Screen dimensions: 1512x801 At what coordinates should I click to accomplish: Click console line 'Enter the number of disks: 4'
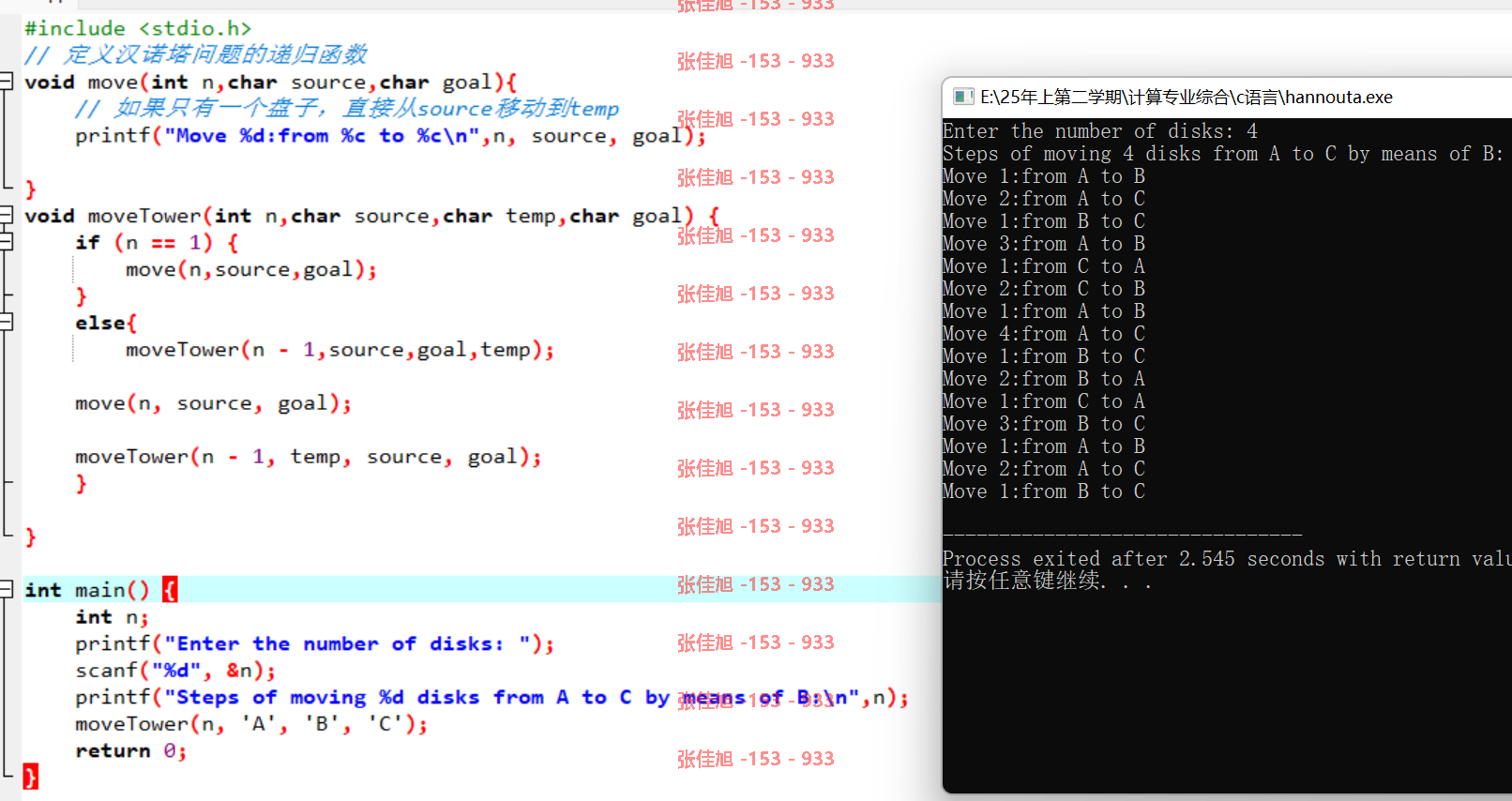pos(1100,131)
